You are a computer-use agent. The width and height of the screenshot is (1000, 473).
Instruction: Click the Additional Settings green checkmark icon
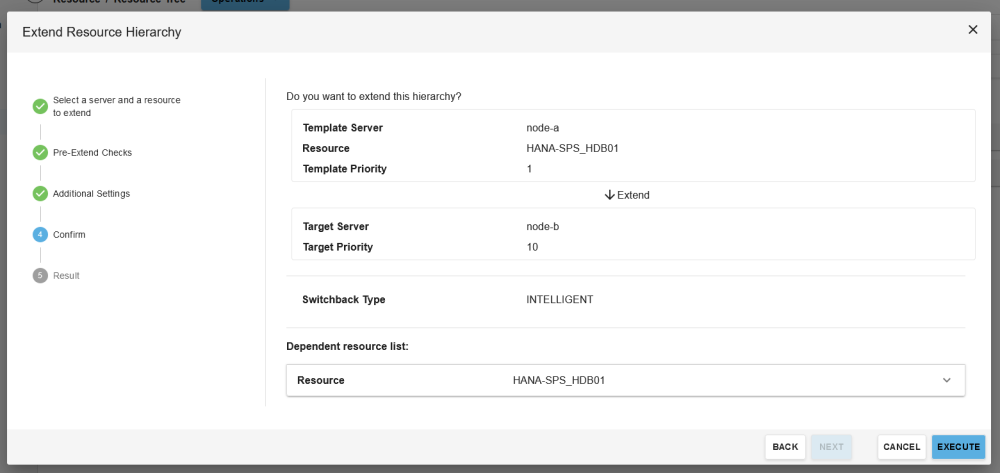click(40, 193)
